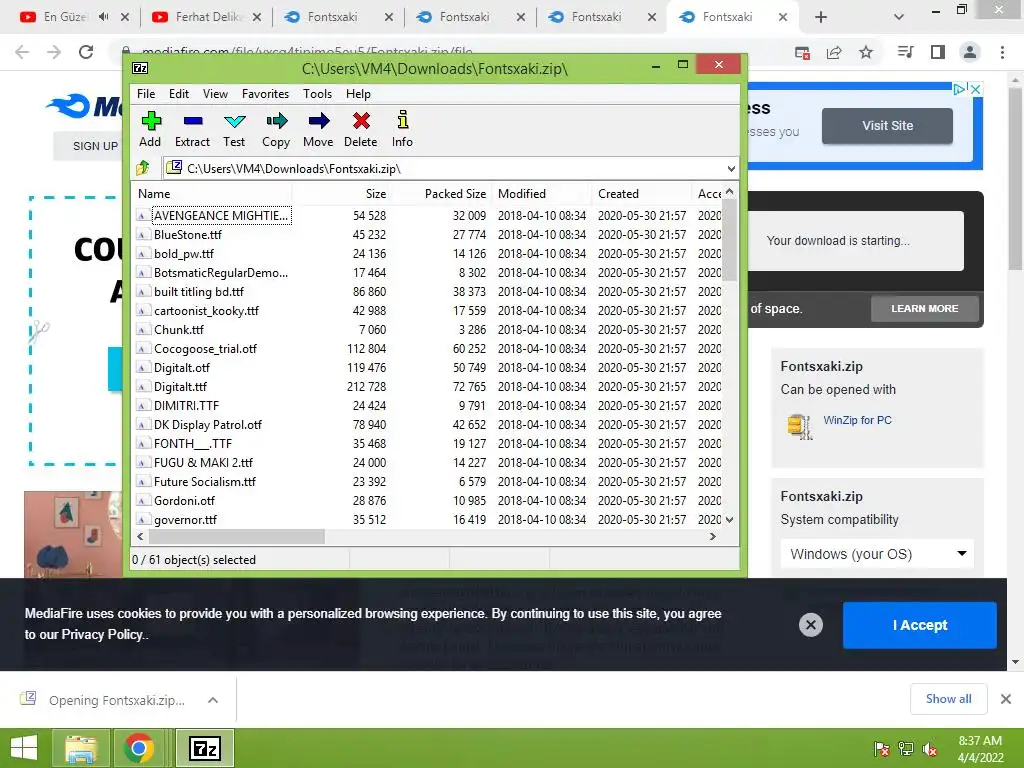Open the Windows (your OS) dropdown
This screenshot has height=768, width=1024.
tap(877, 554)
